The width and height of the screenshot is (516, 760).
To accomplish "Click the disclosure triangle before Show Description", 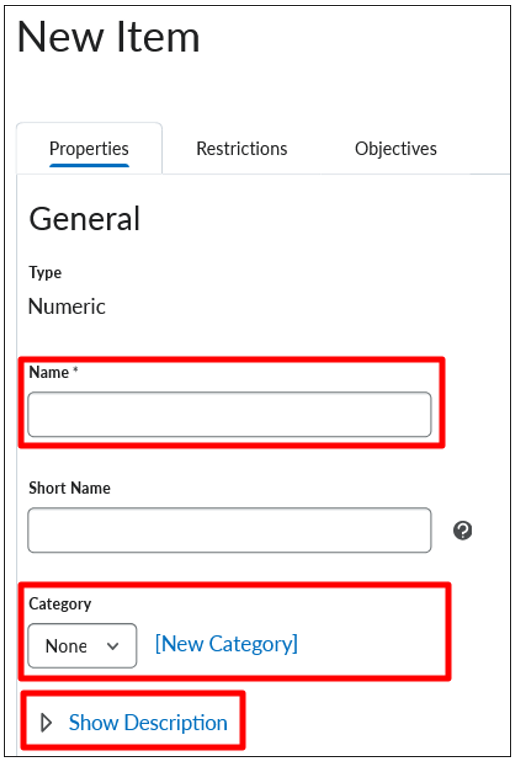I will [47, 723].
